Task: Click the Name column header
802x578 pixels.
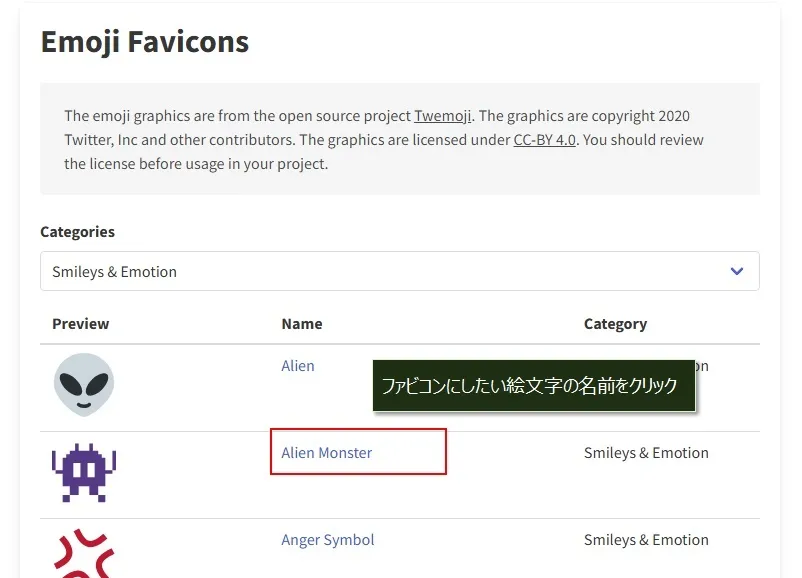Action: pos(302,324)
